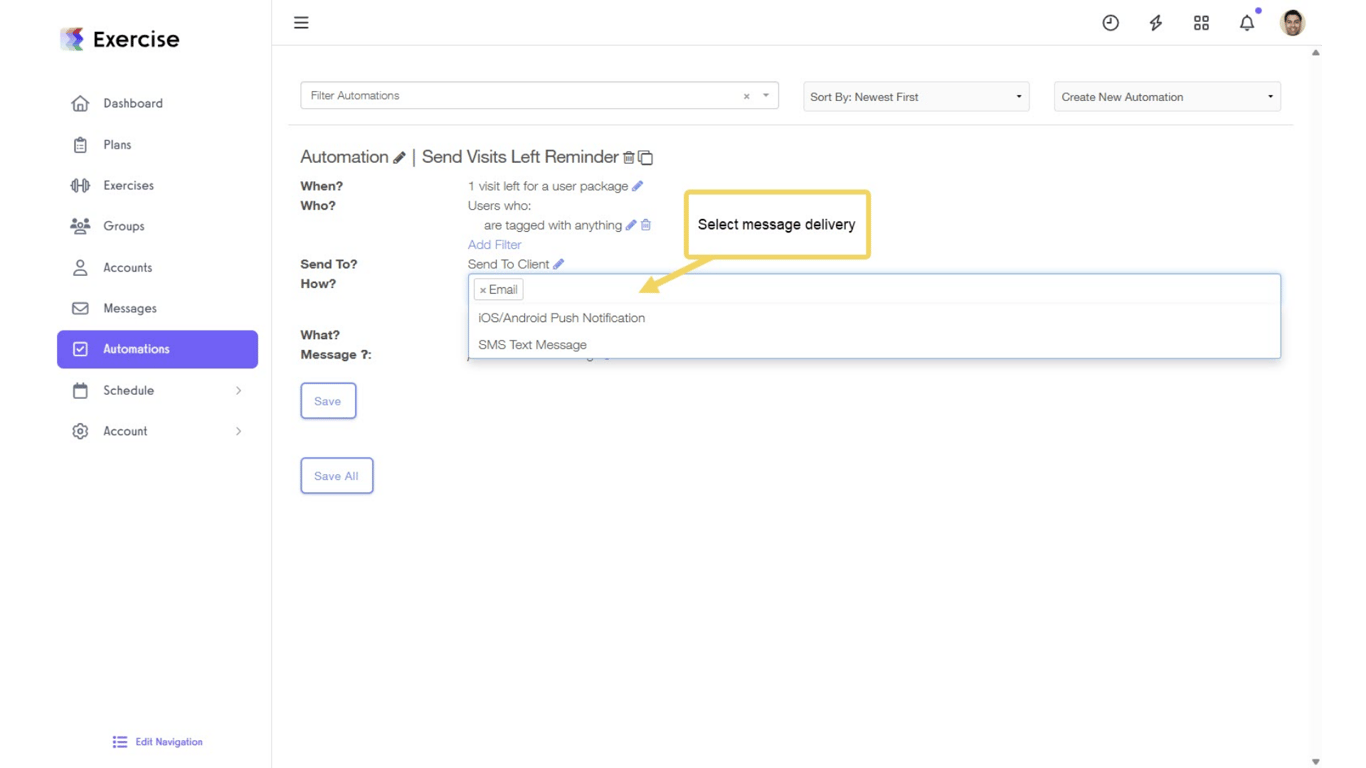The height and width of the screenshot is (768, 1366).
Task: Duplicate the automation using the copy icon
Action: click(645, 157)
